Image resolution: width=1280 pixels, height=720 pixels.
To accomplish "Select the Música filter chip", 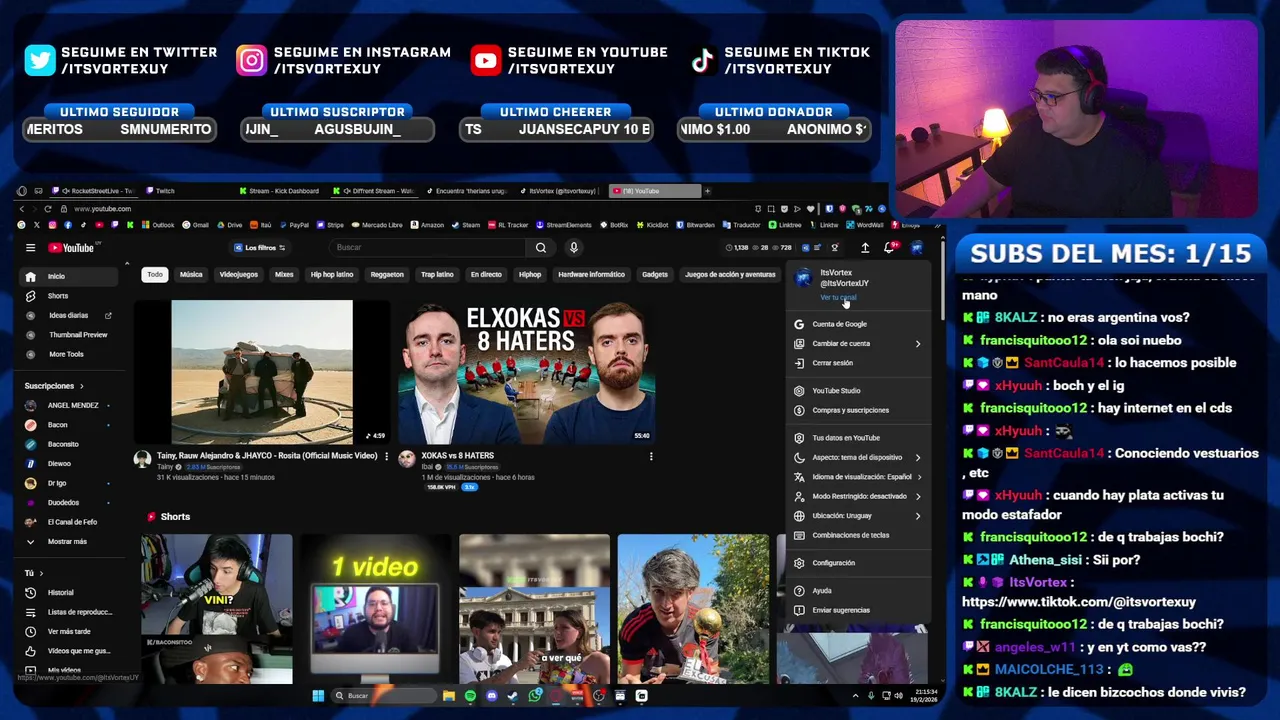I will pos(191,275).
